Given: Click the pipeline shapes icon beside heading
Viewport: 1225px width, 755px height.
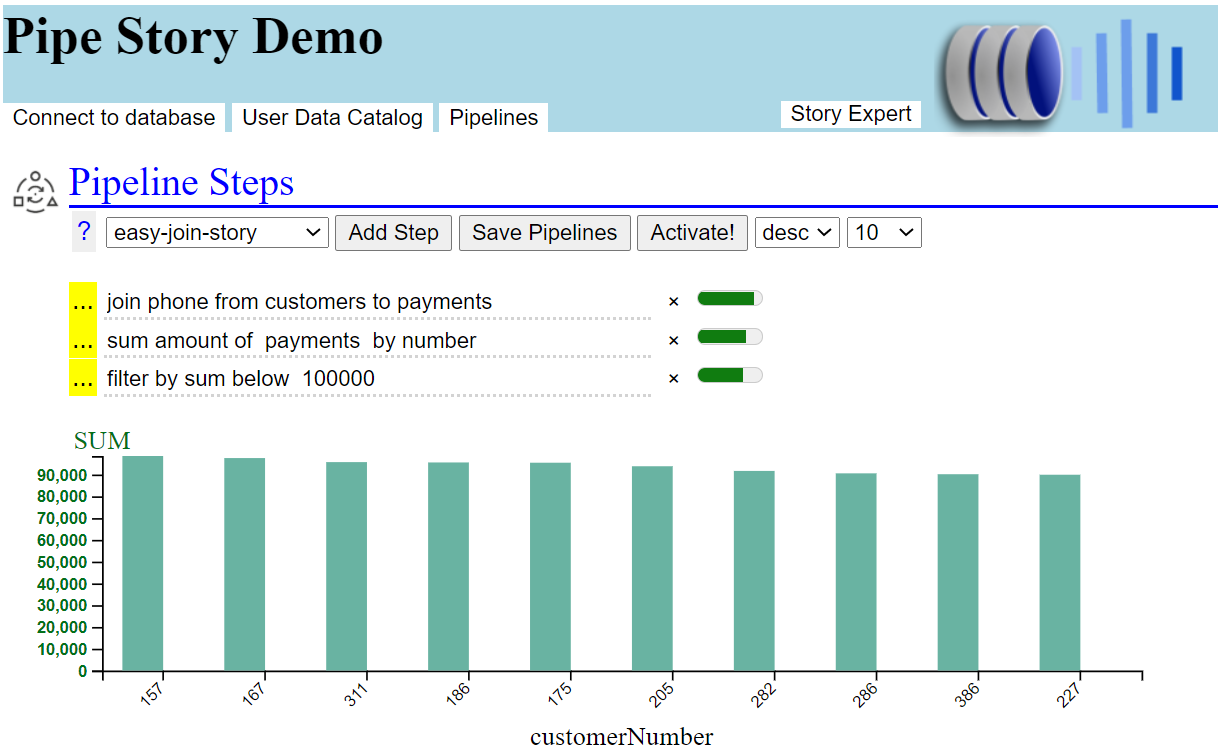Looking at the screenshot, I should [35, 191].
